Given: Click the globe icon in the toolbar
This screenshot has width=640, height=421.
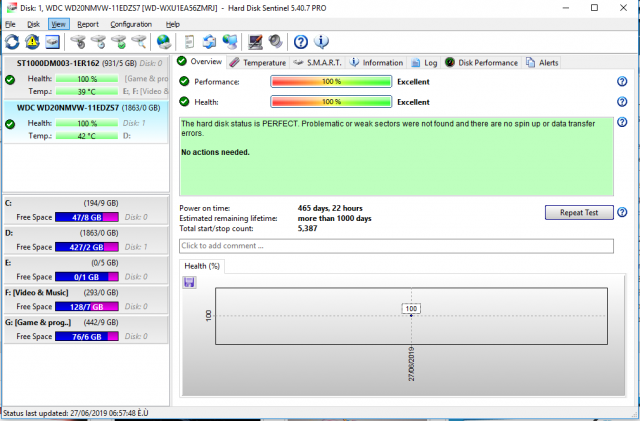Looking at the screenshot, I should click(163, 42).
